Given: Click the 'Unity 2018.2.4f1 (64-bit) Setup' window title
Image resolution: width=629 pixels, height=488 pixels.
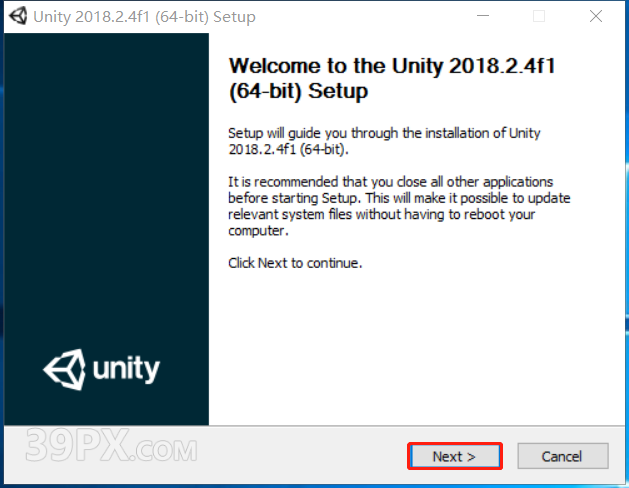Looking at the screenshot, I should coord(144,17).
